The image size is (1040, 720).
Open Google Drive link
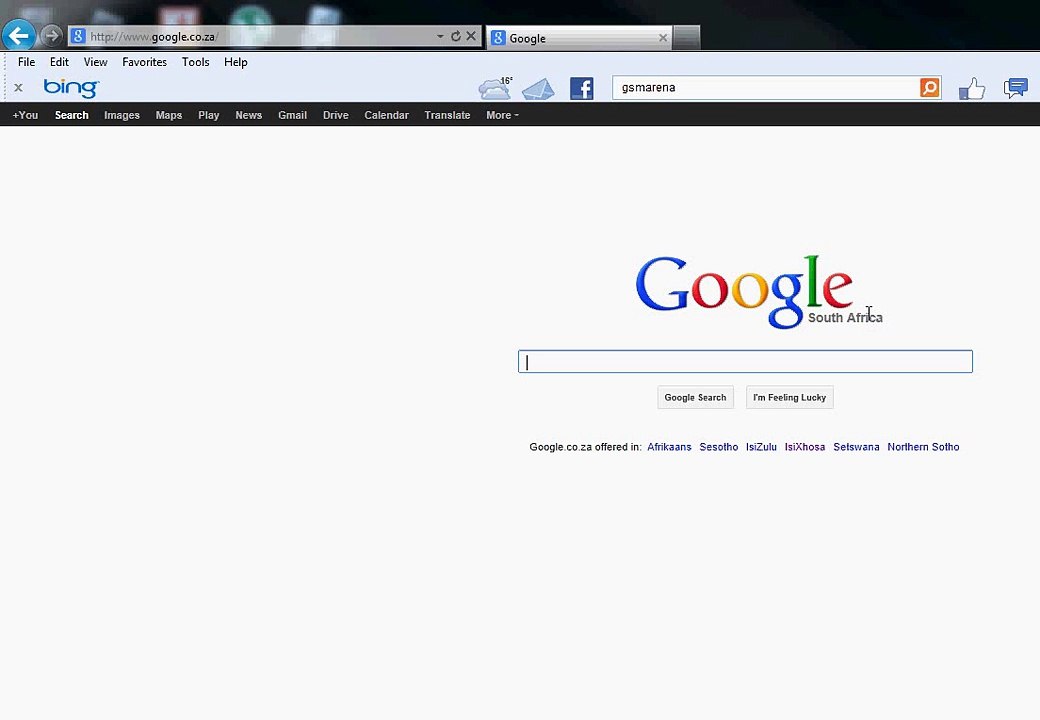tap(336, 115)
